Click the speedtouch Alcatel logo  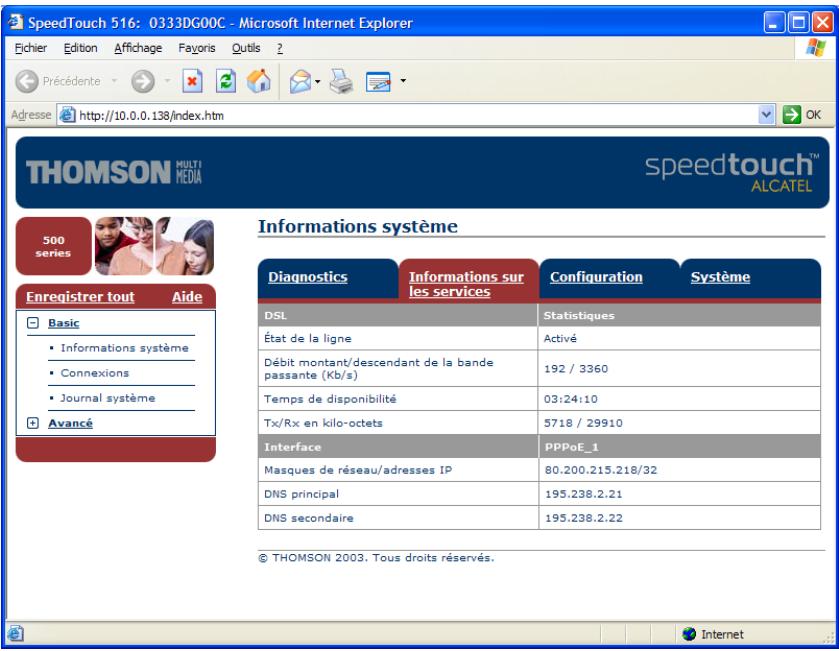[731, 172]
